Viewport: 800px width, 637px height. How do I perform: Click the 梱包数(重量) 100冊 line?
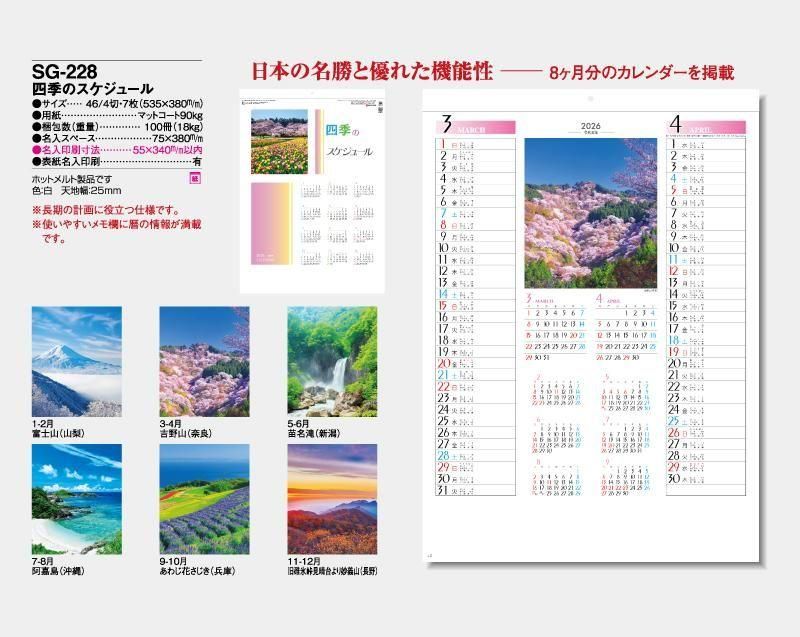coord(117,126)
